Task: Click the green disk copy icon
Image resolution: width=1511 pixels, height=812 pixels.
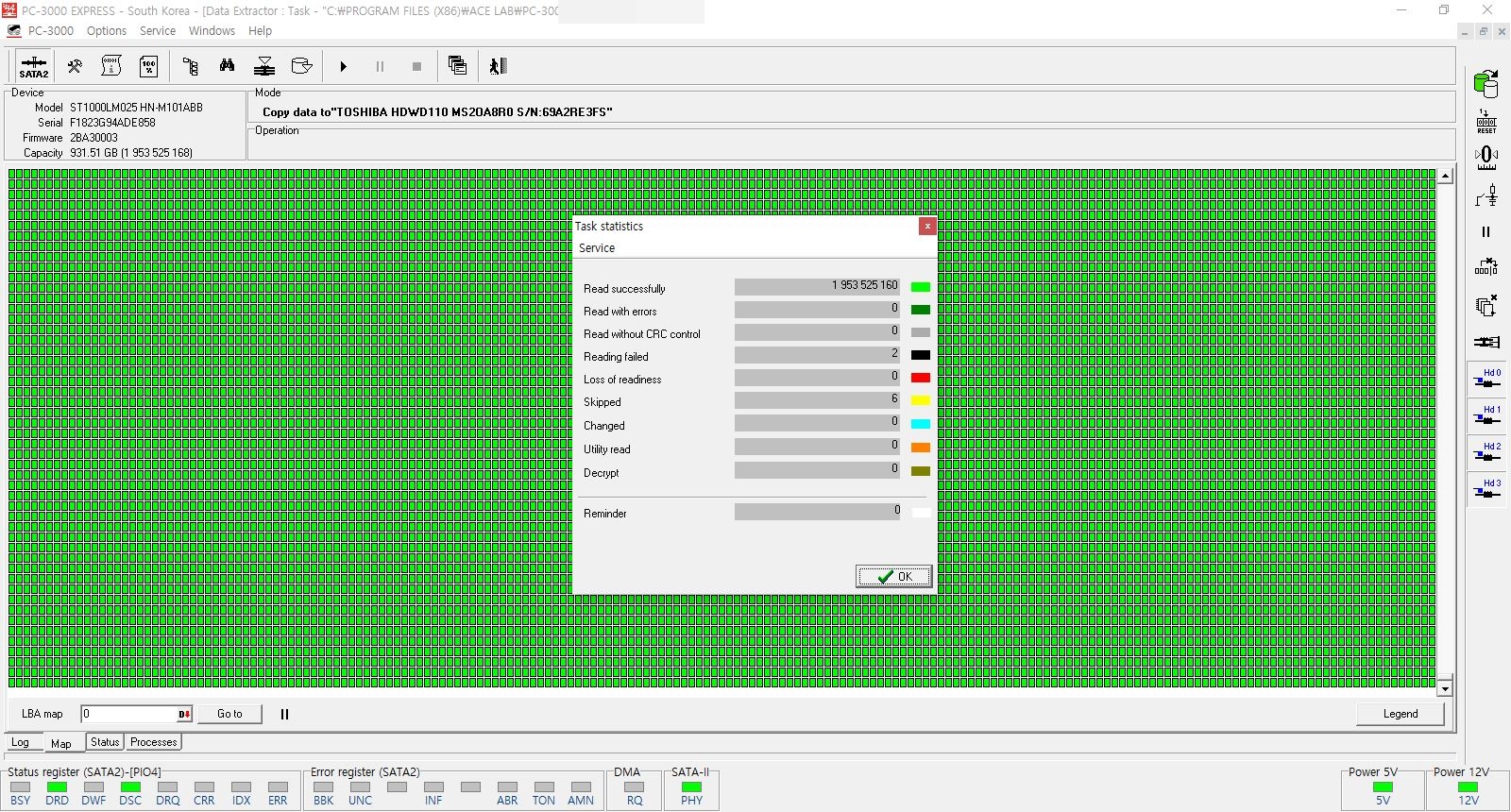Action: [x=1486, y=83]
